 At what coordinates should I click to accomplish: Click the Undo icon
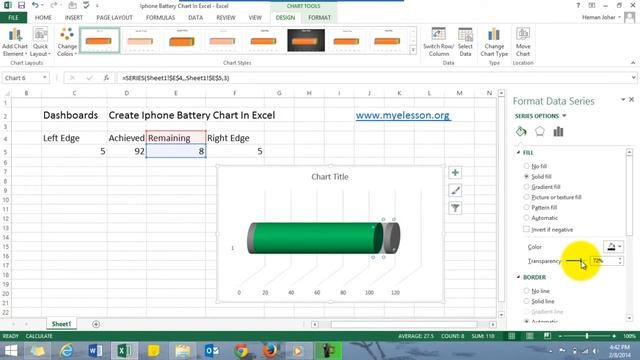click(36, 5)
